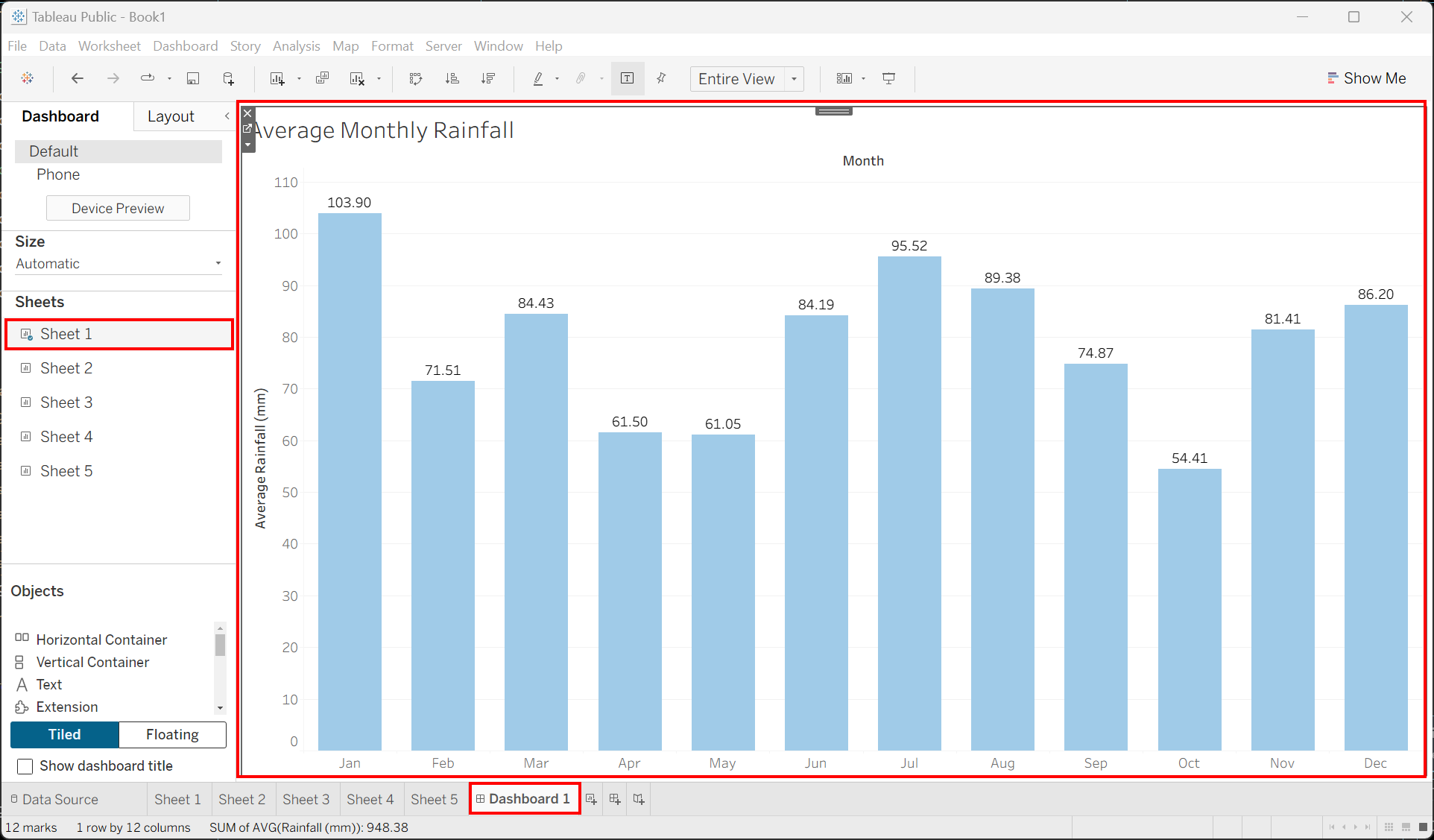This screenshot has width=1434, height=840.
Task: Click the Save workbook icon
Action: click(193, 78)
